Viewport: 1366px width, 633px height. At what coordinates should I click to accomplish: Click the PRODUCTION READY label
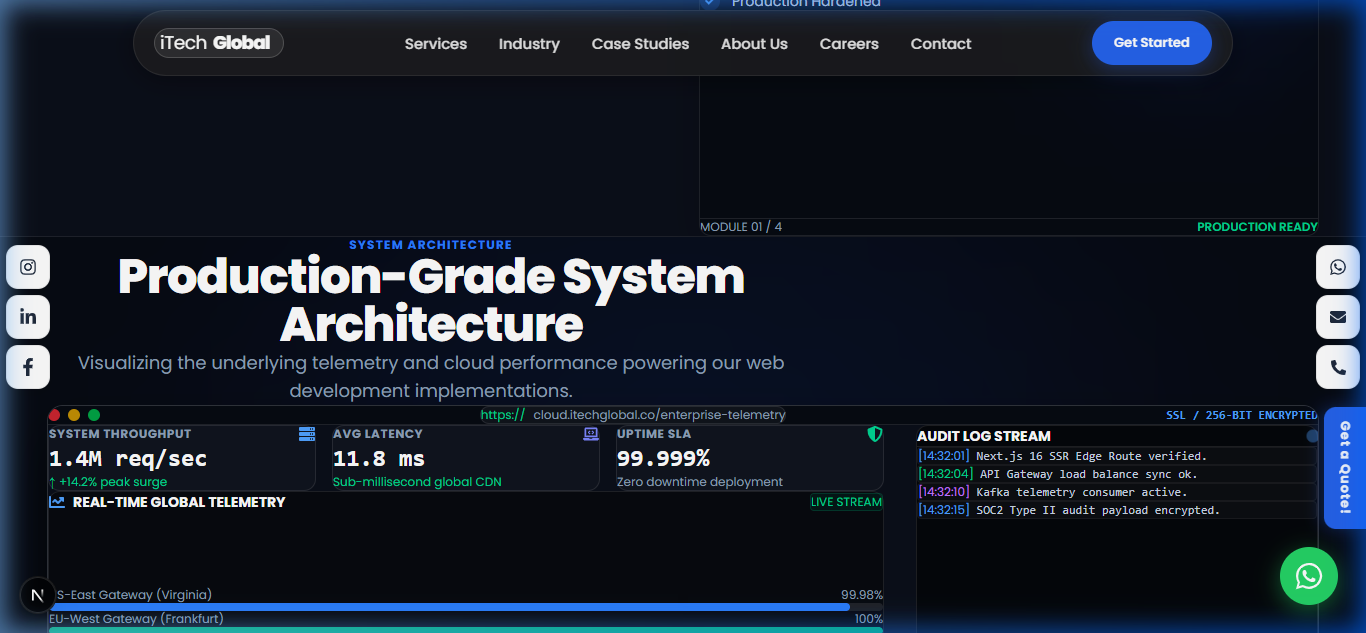1257,227
